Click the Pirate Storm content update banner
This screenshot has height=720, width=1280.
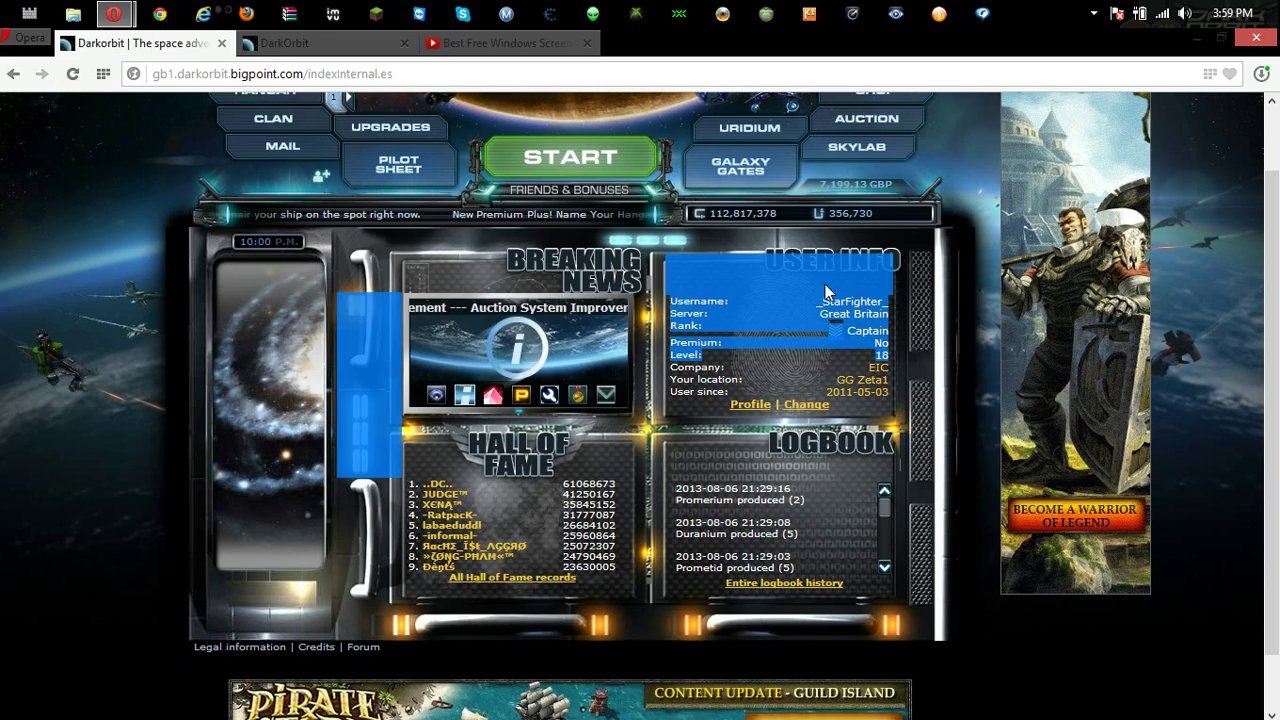point(570,700)
